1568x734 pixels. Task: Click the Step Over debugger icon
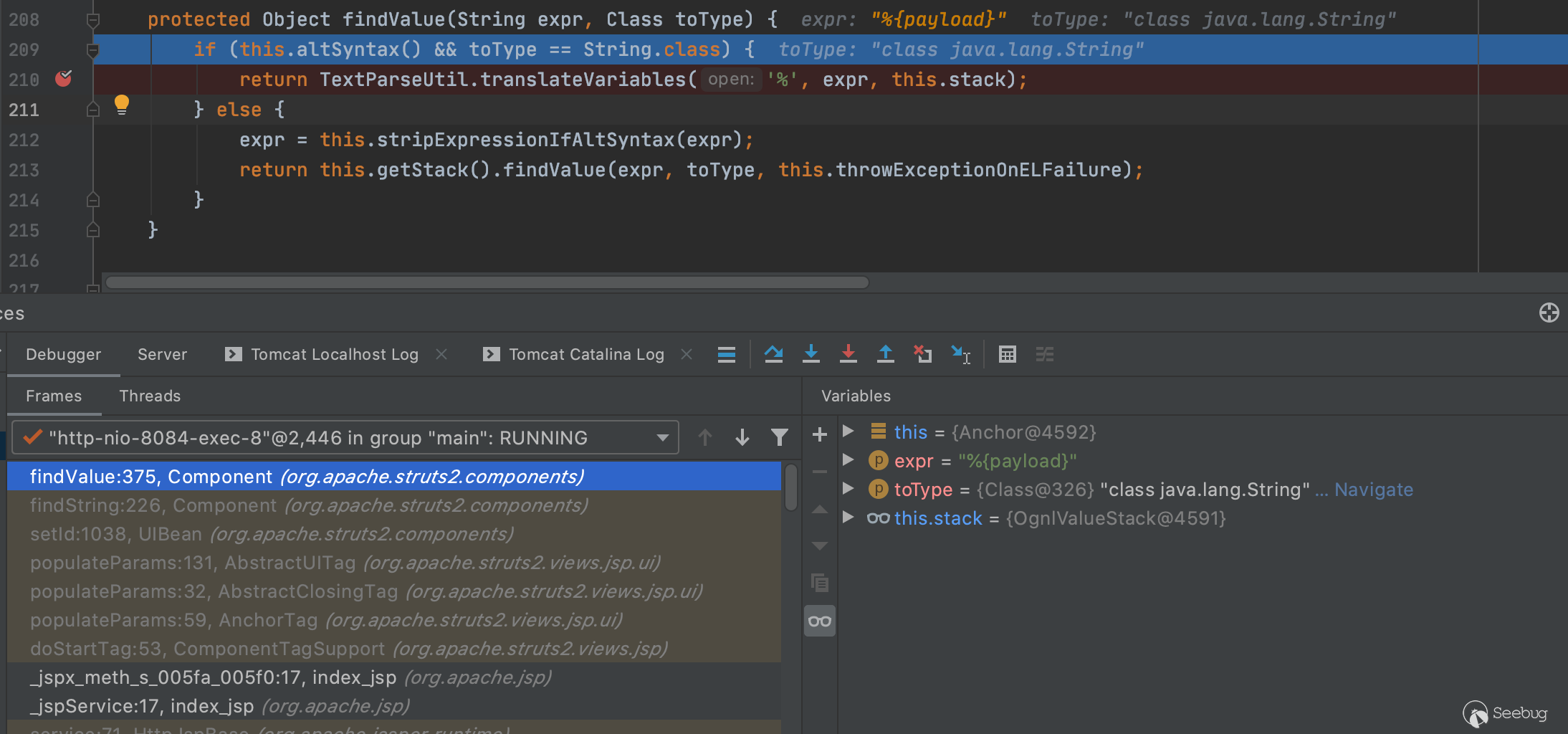coord(773,354)
